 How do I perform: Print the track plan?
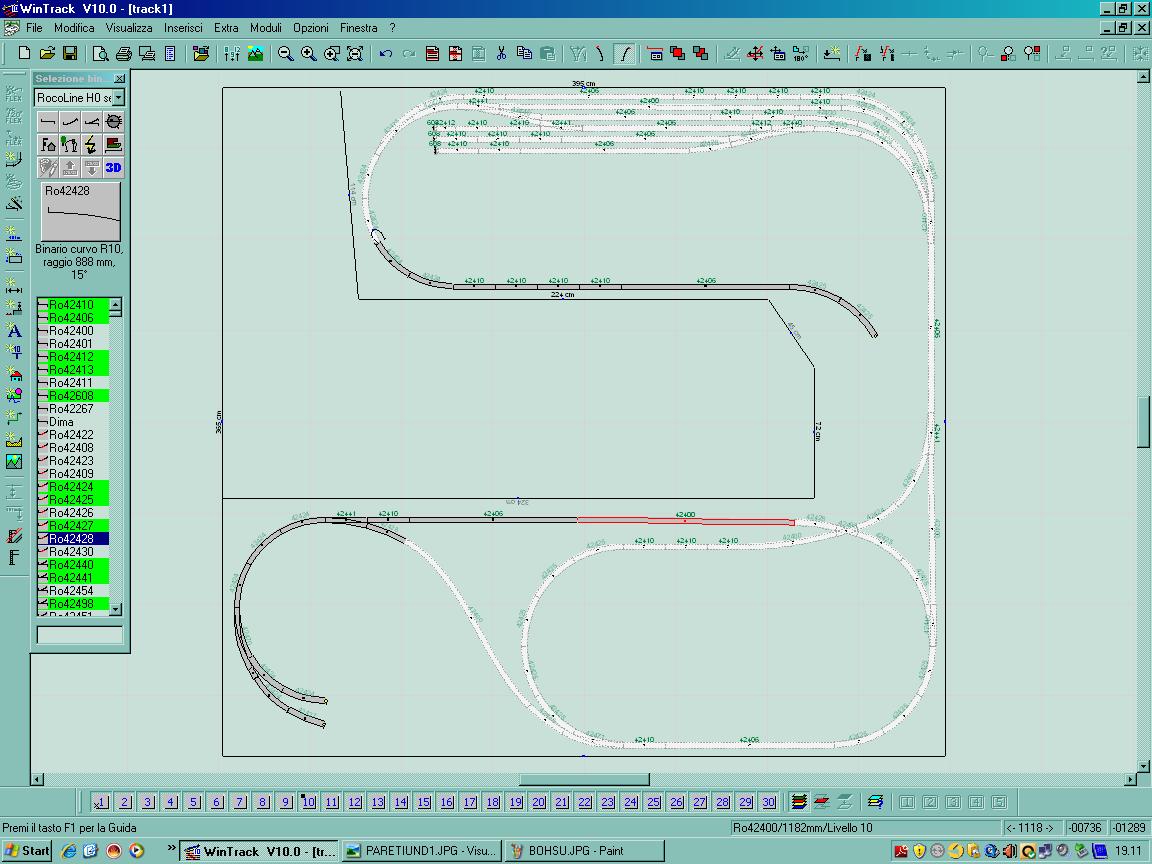tap(123, 54)
